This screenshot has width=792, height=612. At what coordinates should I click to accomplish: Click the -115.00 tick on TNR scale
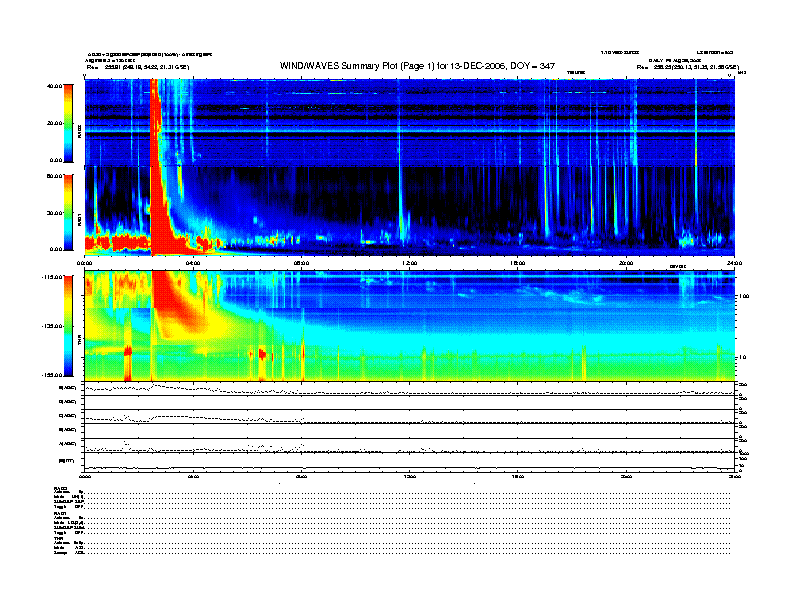pyautogui.click(x=52, y=277)
